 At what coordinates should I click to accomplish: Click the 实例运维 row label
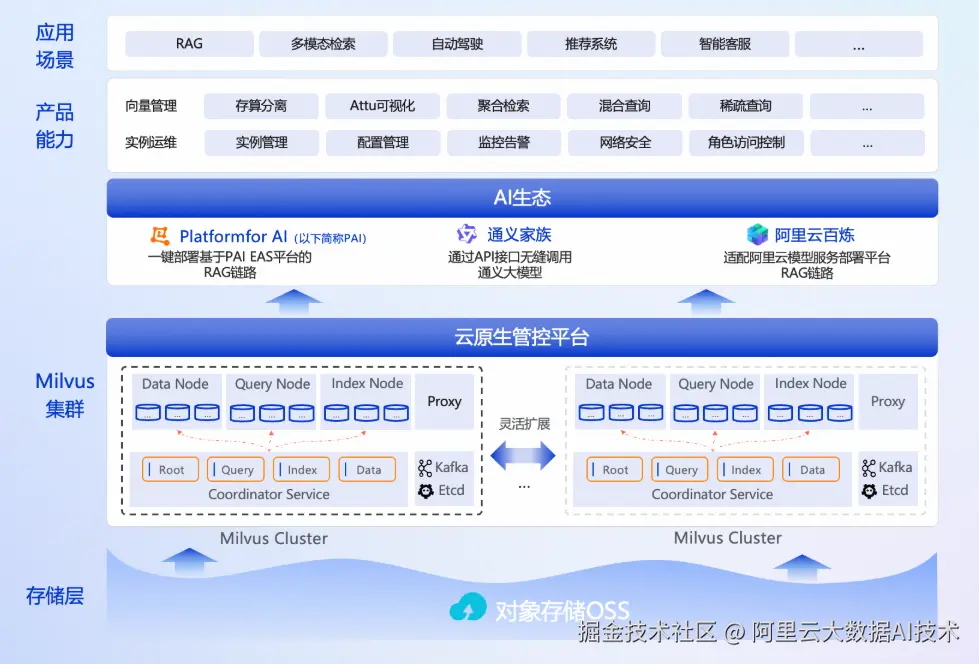151,142
